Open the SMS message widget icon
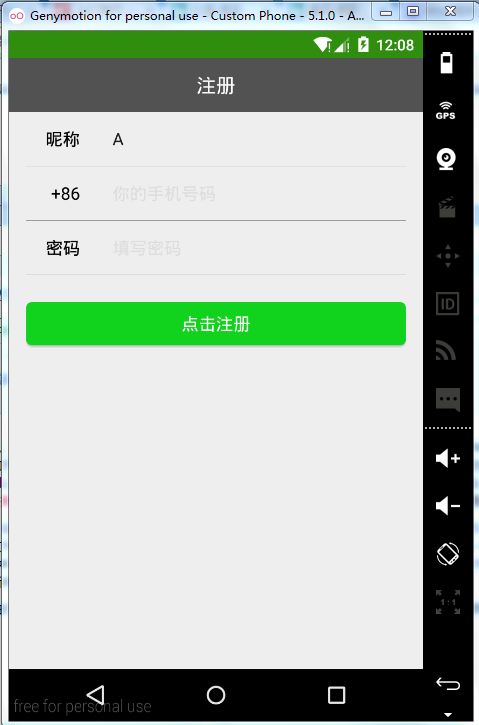 click(448, 399)
